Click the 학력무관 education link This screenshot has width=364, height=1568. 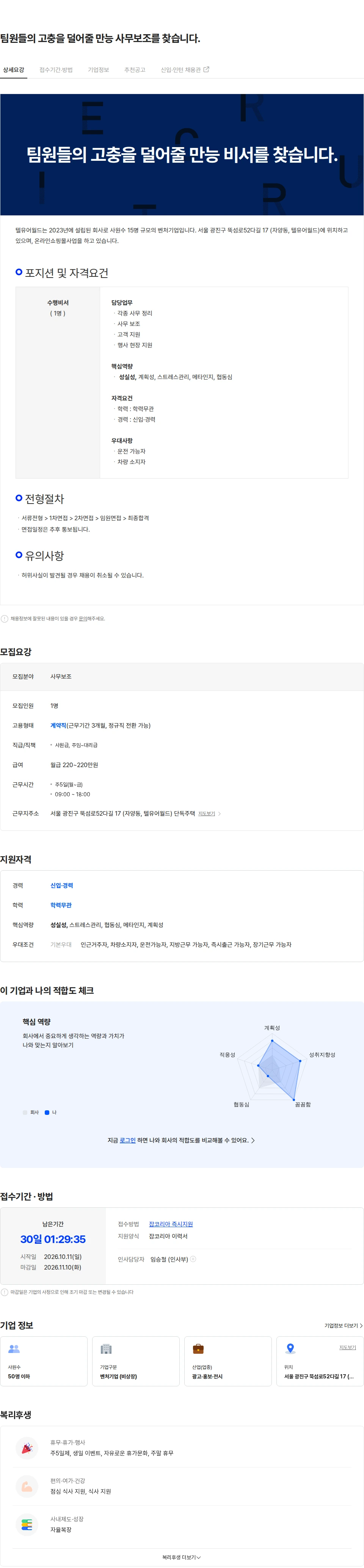61,905
